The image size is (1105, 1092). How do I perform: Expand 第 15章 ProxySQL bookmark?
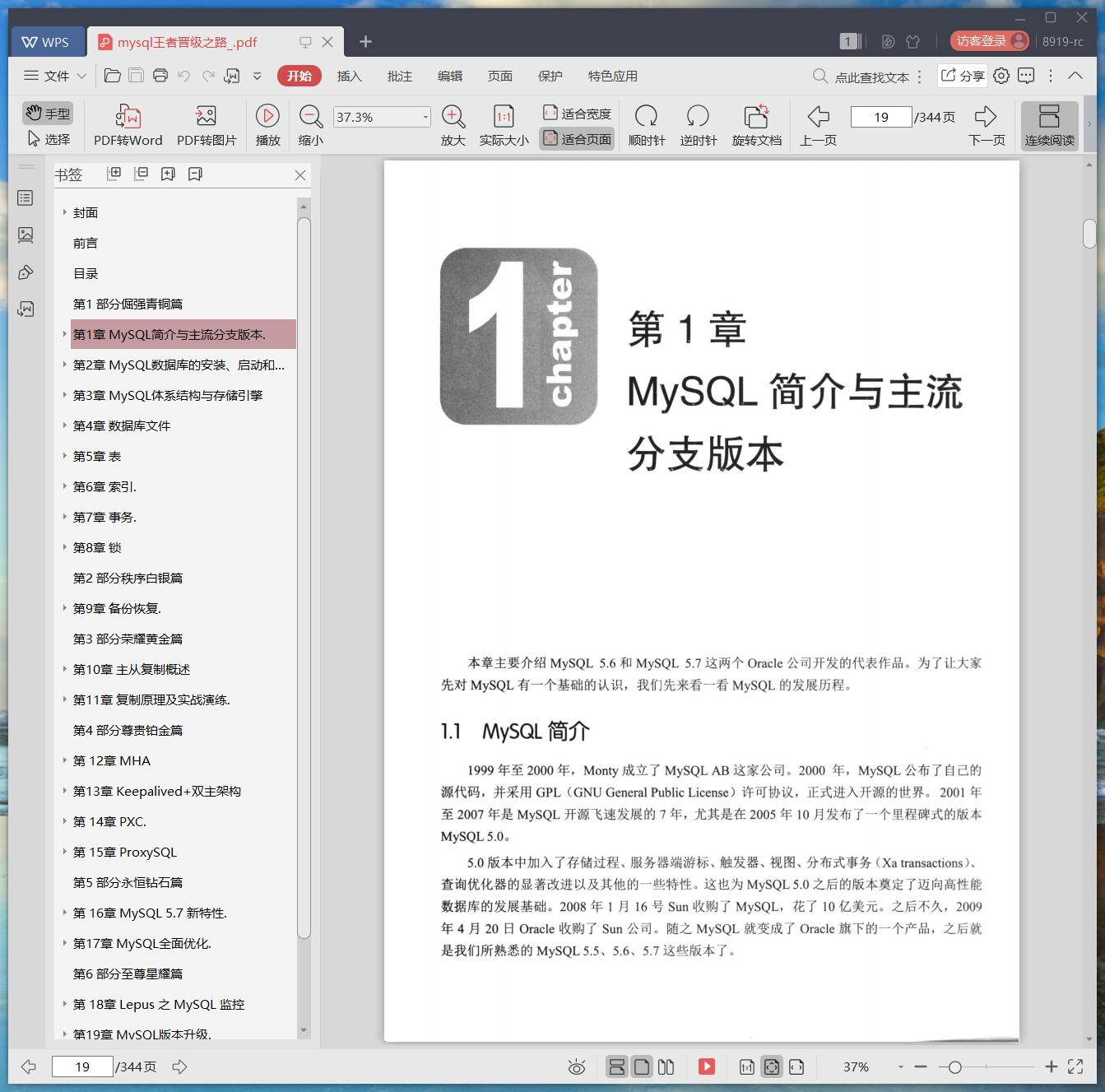[65, 852]
